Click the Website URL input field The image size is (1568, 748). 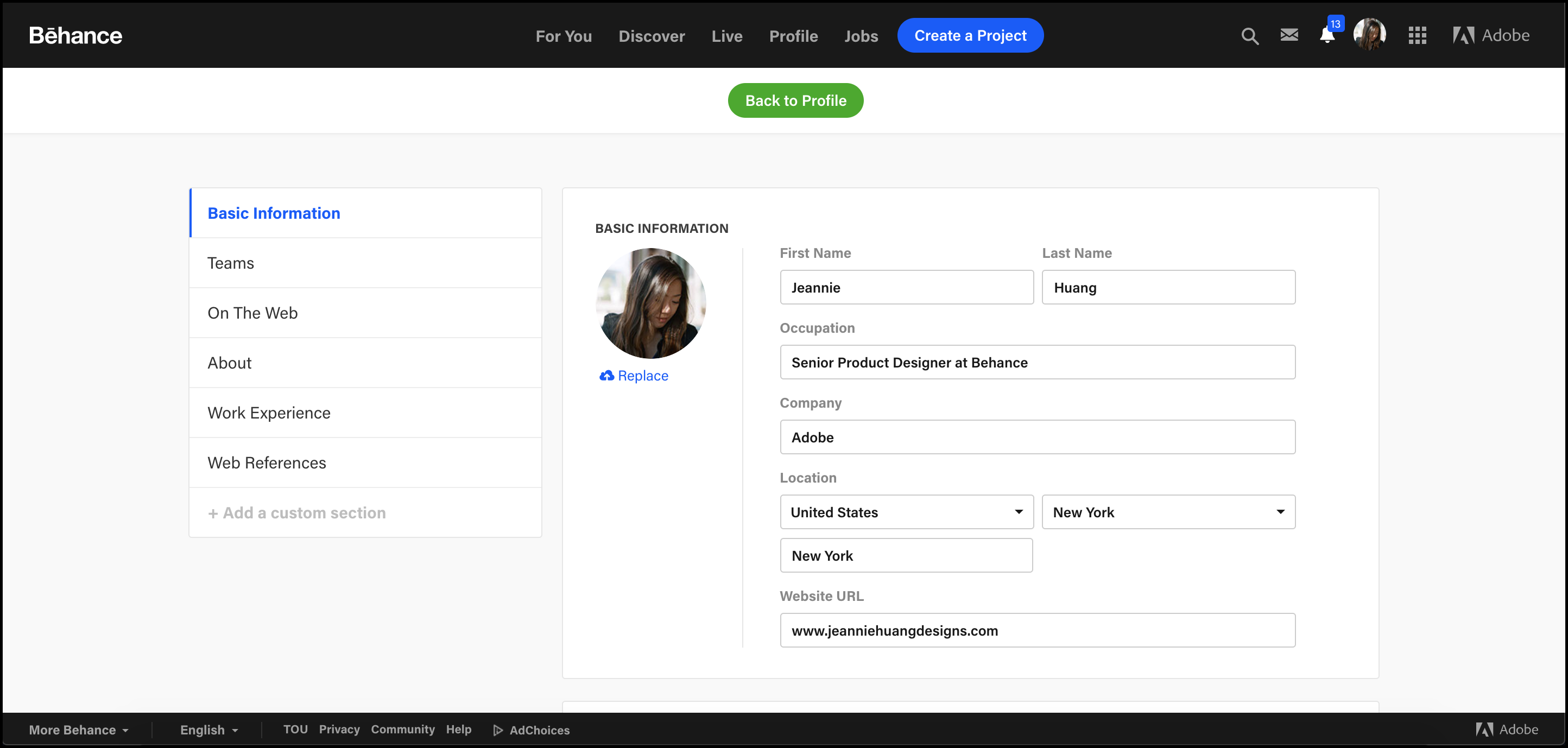point(1037,631)
